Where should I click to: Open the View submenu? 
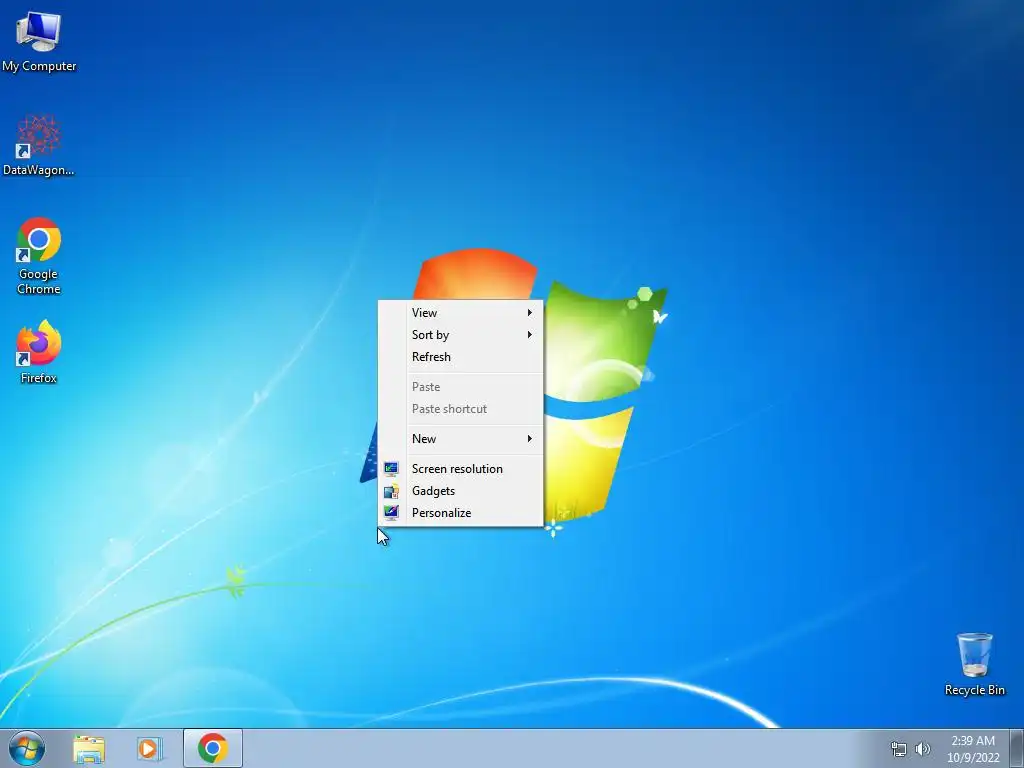click(x=460, y=313)
